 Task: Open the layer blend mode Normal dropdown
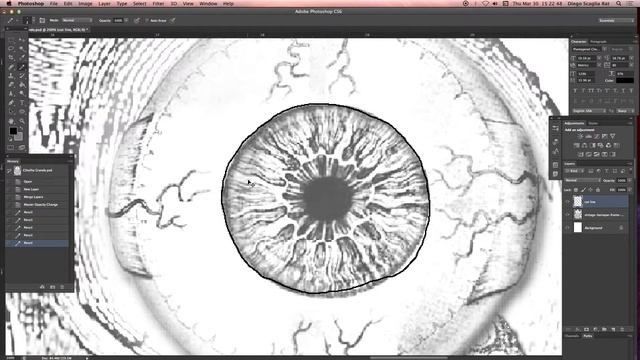tap(582, 180)
